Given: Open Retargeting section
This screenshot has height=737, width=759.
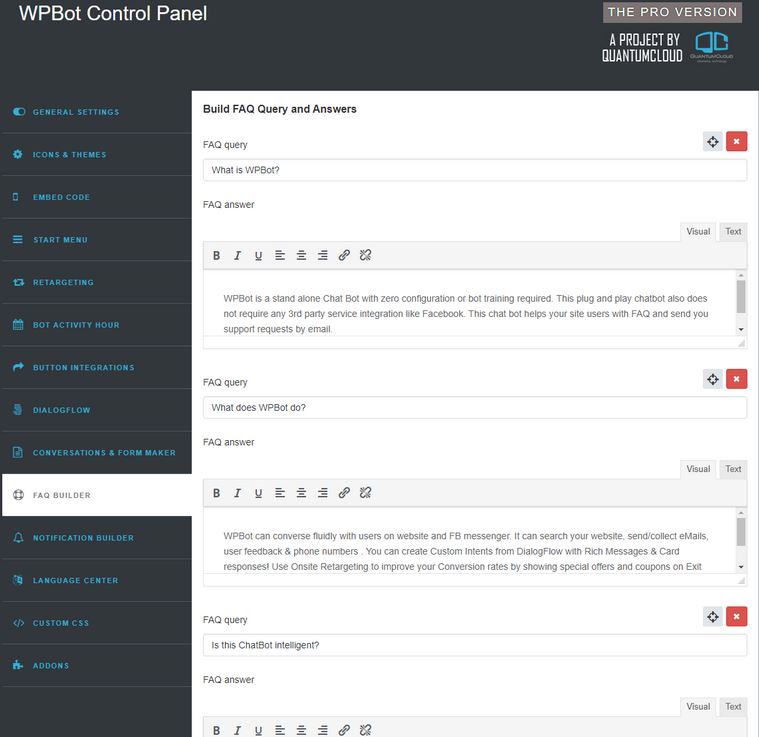Looking at the screenshot, I should pyautogui.click(x=97, y=282).
